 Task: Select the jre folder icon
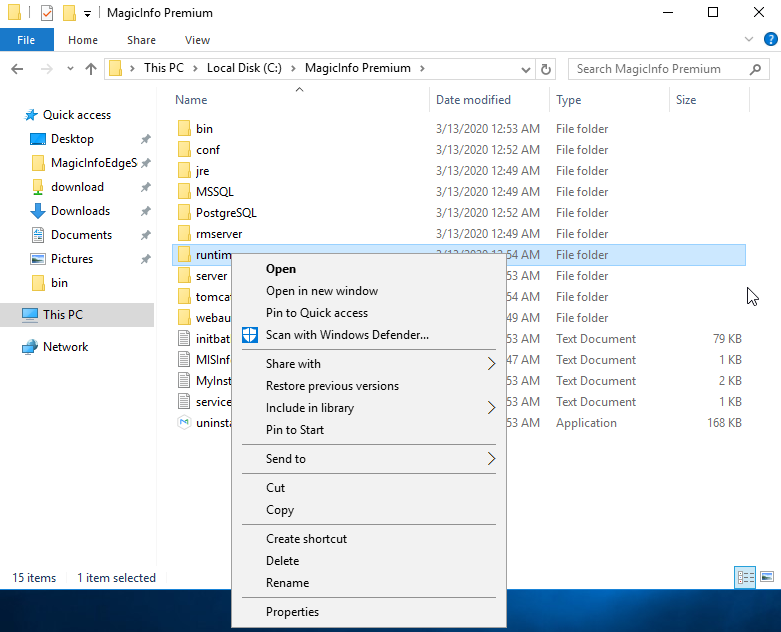(184, 170)
